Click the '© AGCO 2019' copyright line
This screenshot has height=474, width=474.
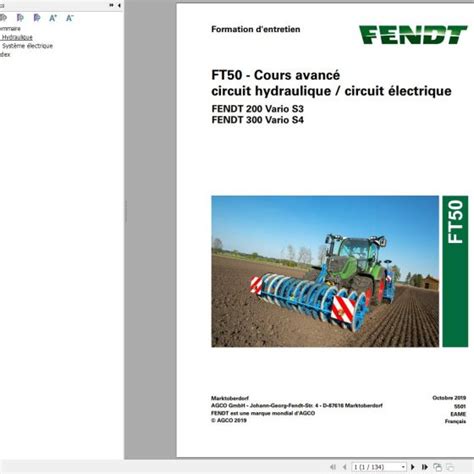[x=229, y=420]
